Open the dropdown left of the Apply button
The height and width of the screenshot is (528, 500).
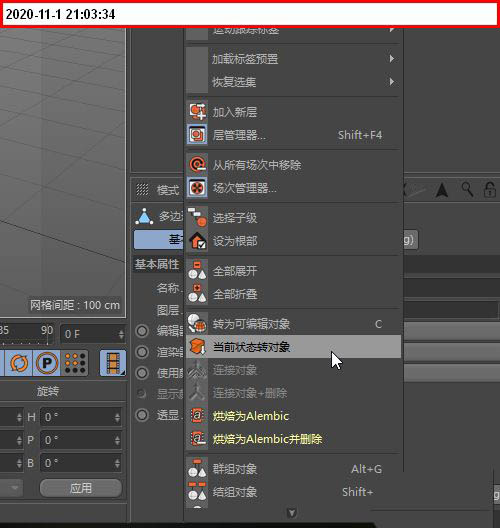(12, 488)
